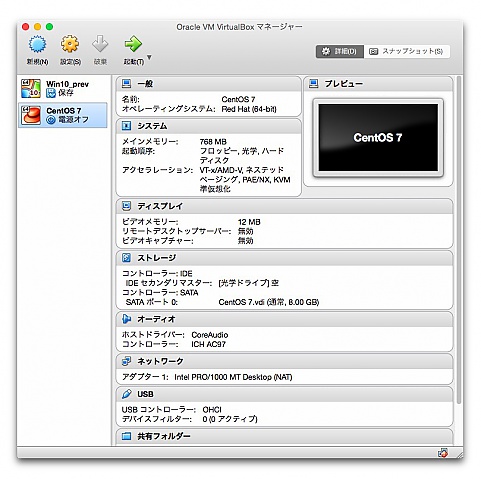
Task: Open the General (一般) section header
Action: pos(209,84)
